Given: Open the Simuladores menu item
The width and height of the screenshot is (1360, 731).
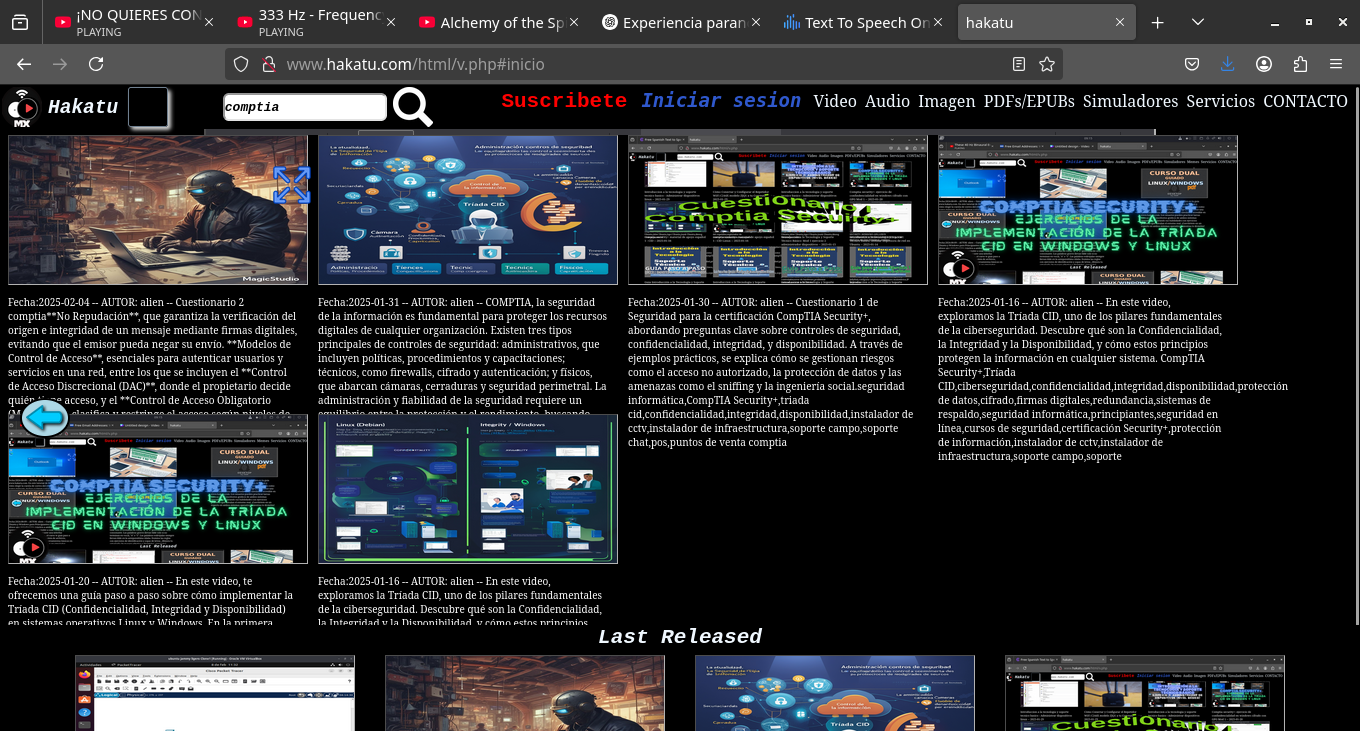Looking at the screenshot, I should pyautogui.click(x=1130, y=101).
